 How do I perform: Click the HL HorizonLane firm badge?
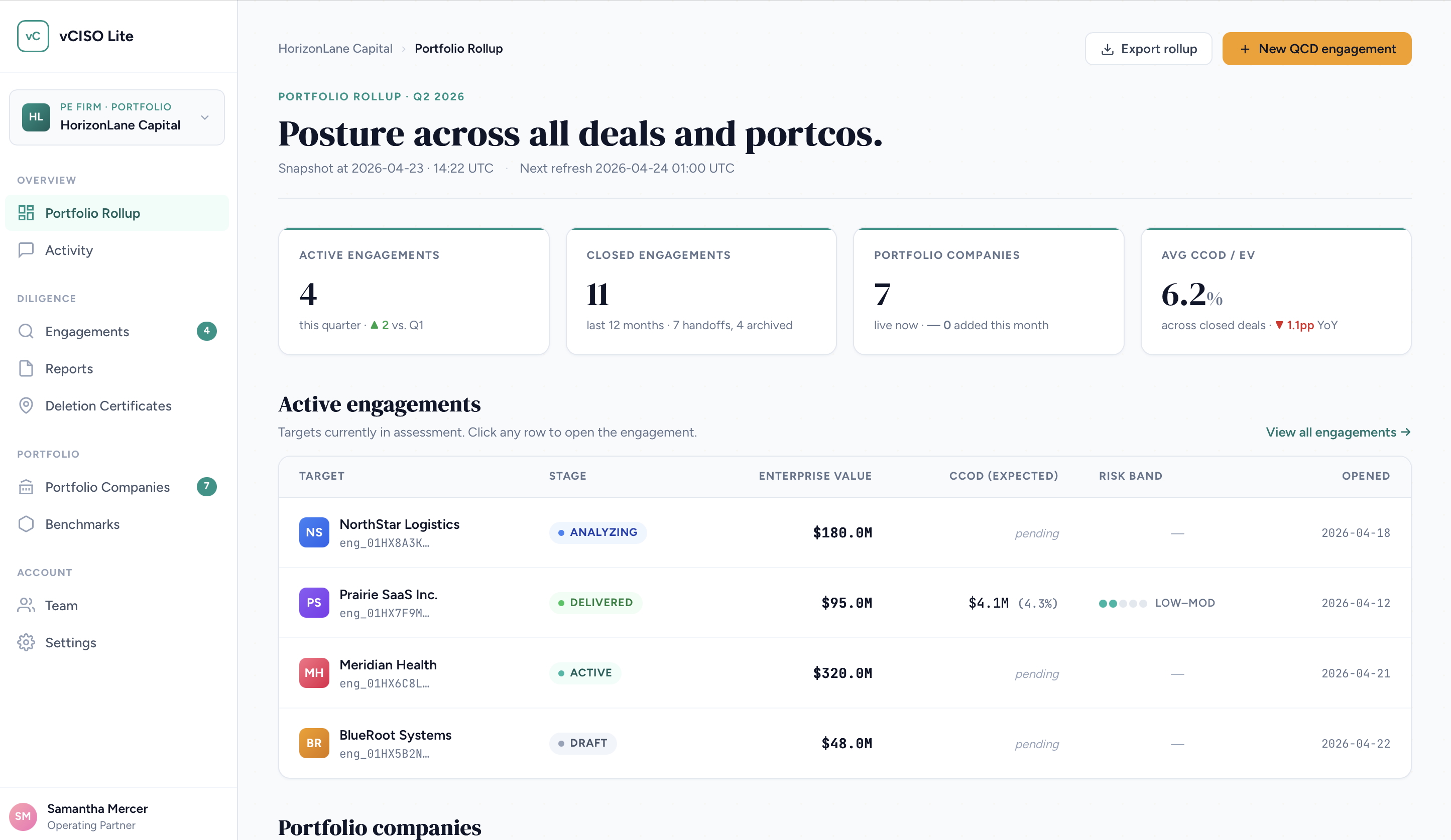[x=36, y=117]
